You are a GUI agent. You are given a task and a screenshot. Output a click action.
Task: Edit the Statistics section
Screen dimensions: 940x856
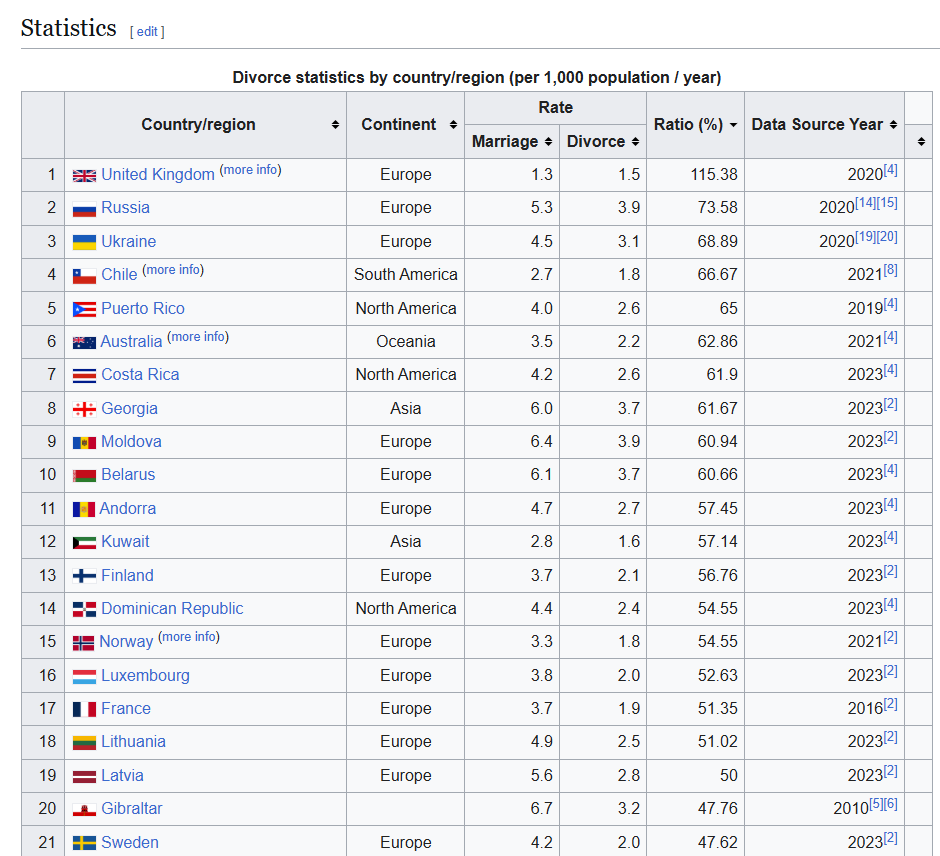click(147, 32)
